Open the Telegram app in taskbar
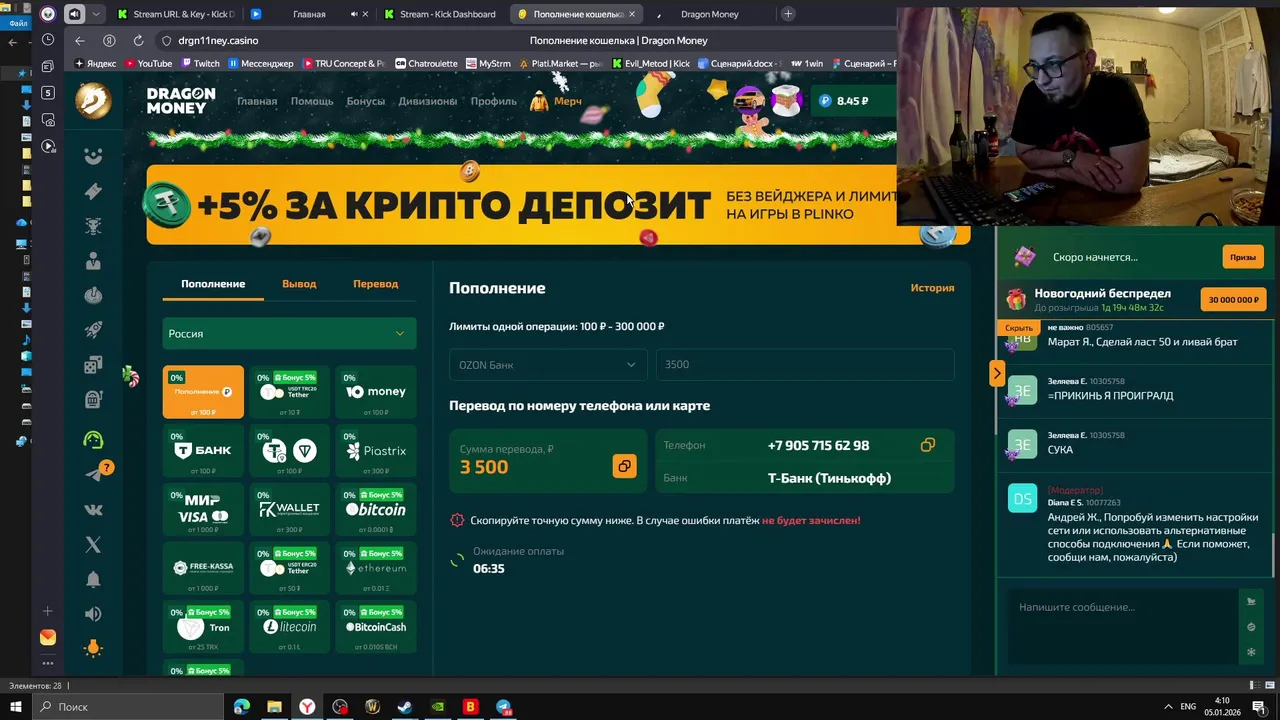The height and width of the screenshot is (720, 1280). [503, 707]
